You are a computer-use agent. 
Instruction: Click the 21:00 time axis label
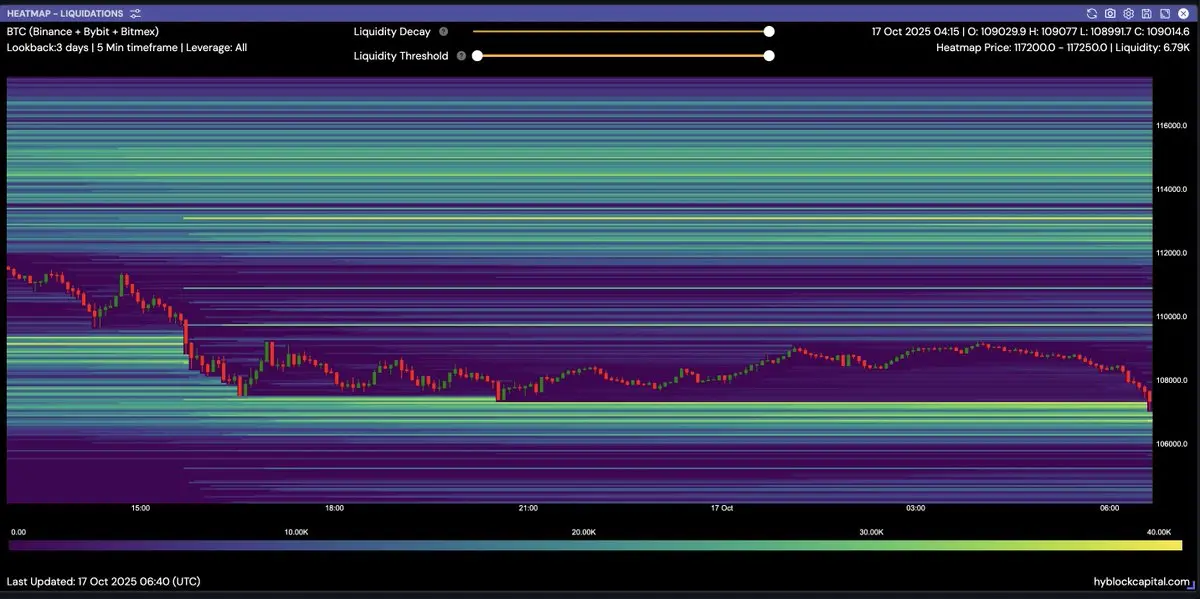pyautogui.click(x=528, y=508)
